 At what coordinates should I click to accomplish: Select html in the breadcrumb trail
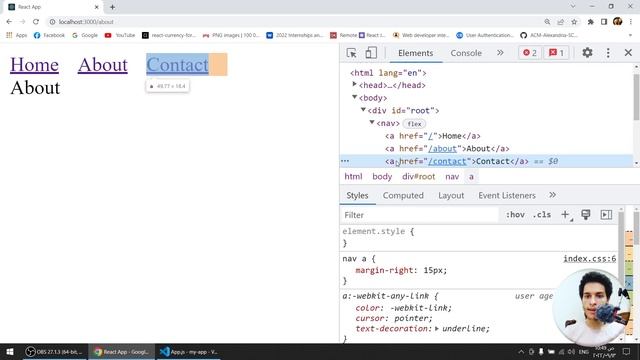tap(353, 176)
